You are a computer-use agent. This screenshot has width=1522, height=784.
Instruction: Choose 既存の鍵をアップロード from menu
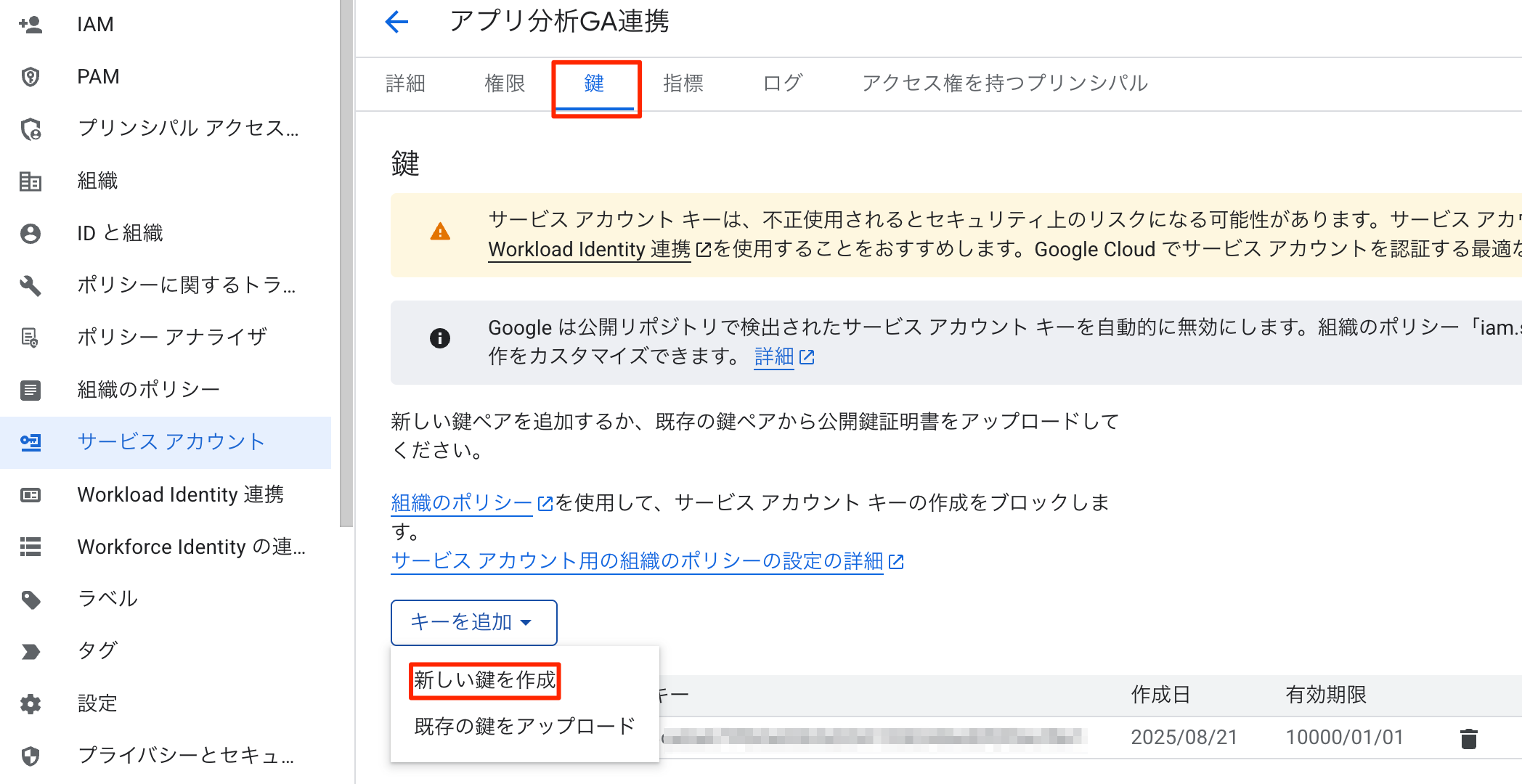tap(524, 726)
